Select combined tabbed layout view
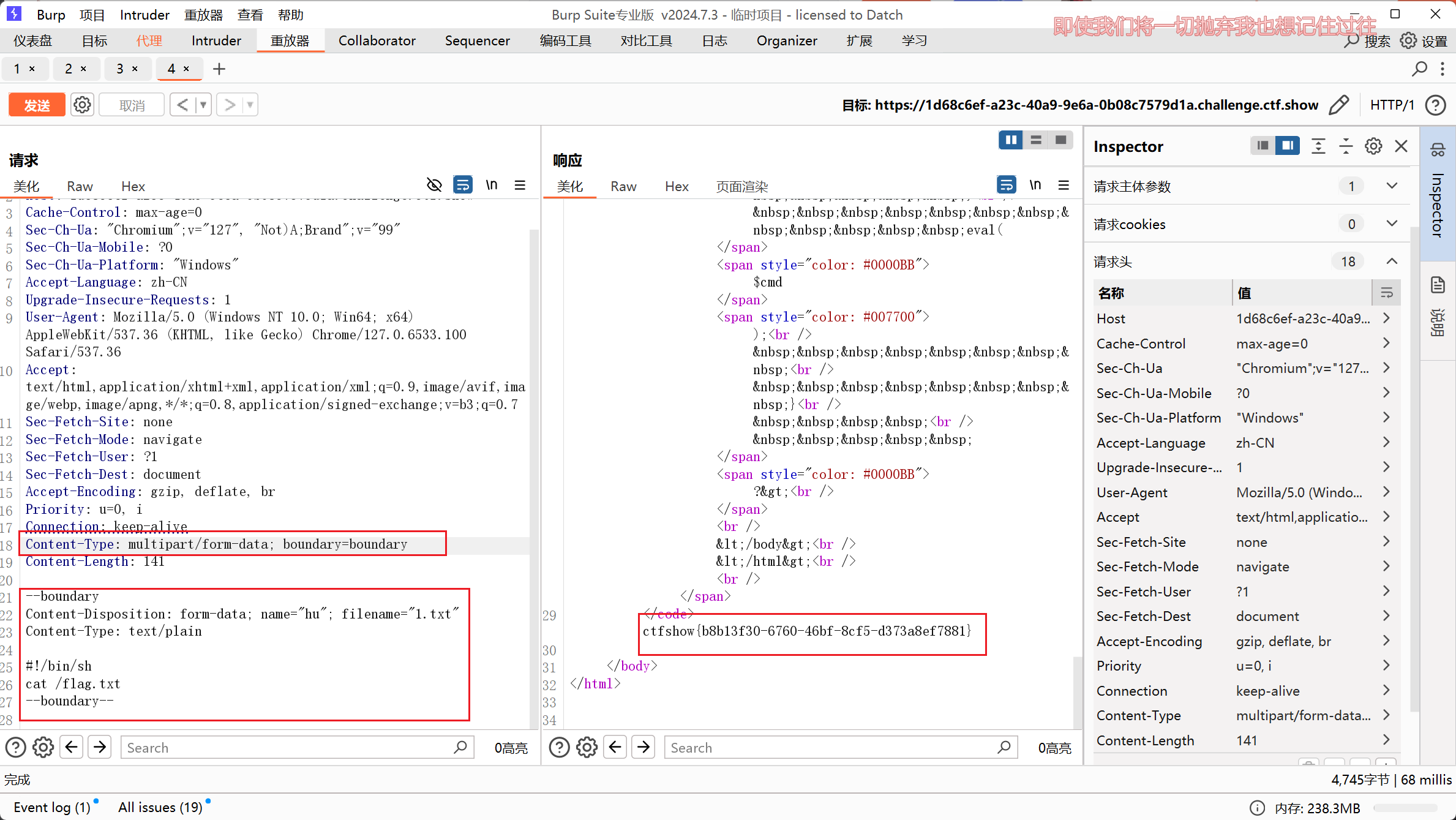This screenshot has height=820, width=1456. (1061, 140)
